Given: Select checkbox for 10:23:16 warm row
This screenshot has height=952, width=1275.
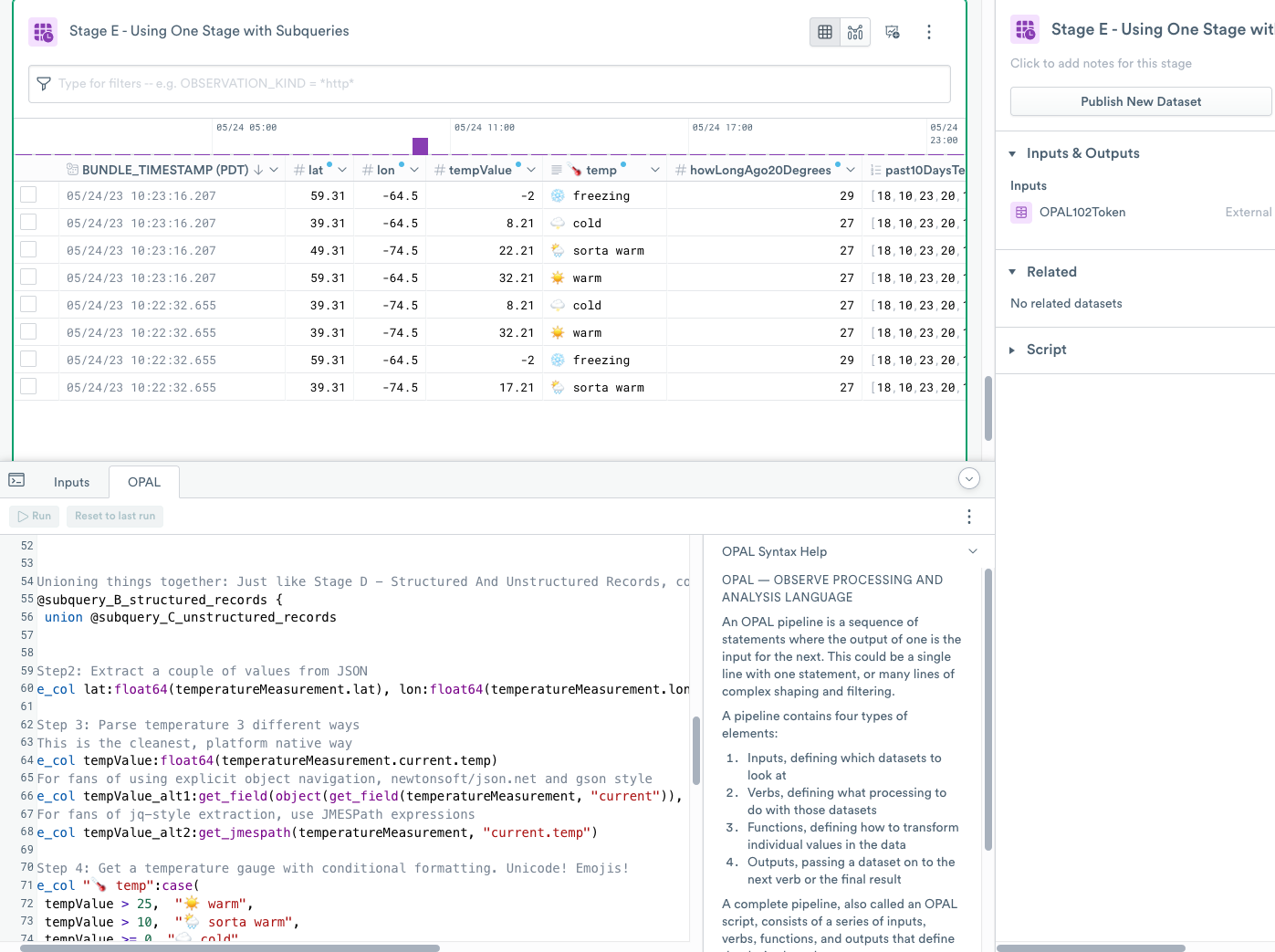Looking at the screenshot, I should 28,277.
